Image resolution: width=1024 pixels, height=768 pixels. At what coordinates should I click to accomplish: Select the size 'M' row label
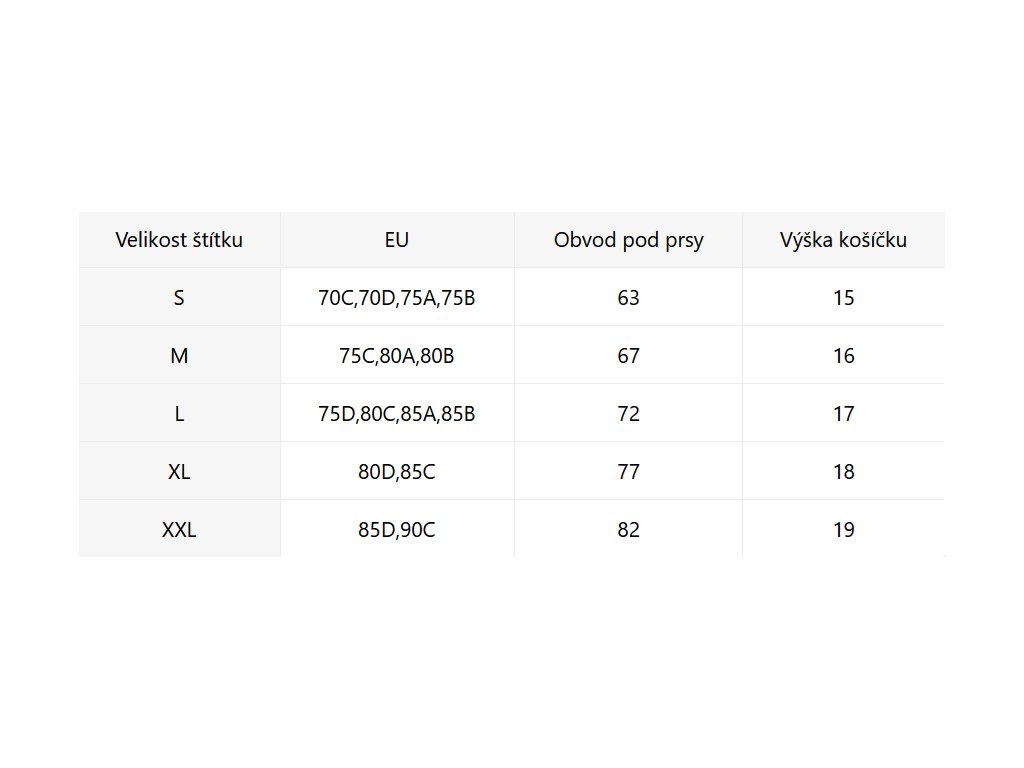tap(179, 356)
